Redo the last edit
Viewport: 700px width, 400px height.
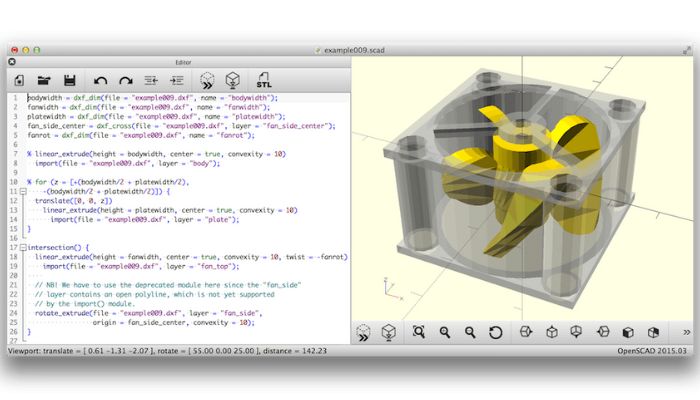(x=126, y=80)
